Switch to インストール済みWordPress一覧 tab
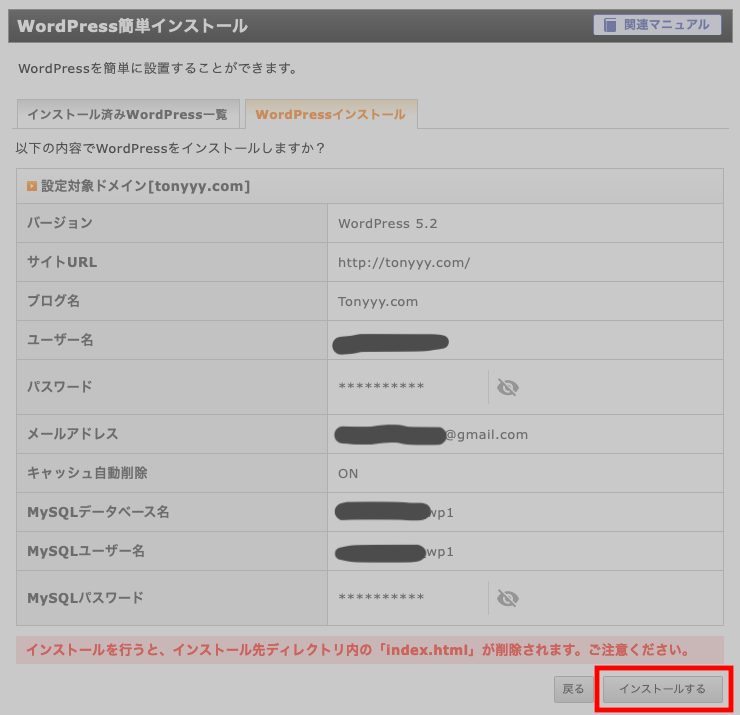This screenshot has width=740, height=715. 128,114
